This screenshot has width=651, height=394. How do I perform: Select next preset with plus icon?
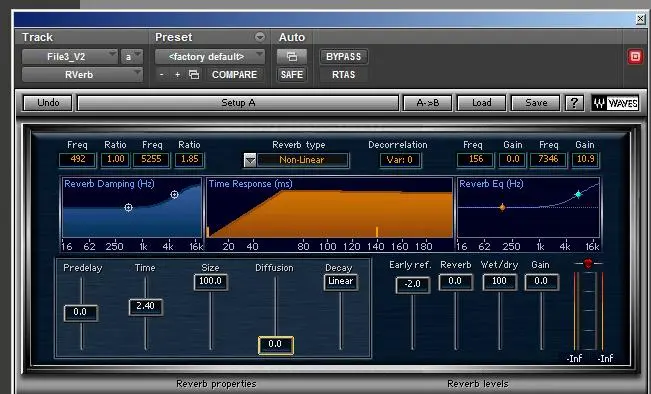coord(177,75)
